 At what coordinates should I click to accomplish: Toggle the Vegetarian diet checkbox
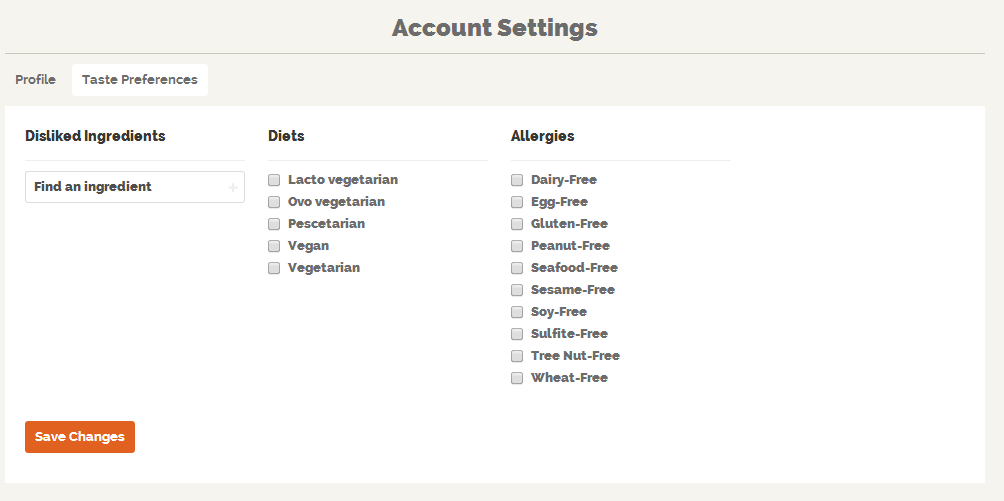coord(274,268)
